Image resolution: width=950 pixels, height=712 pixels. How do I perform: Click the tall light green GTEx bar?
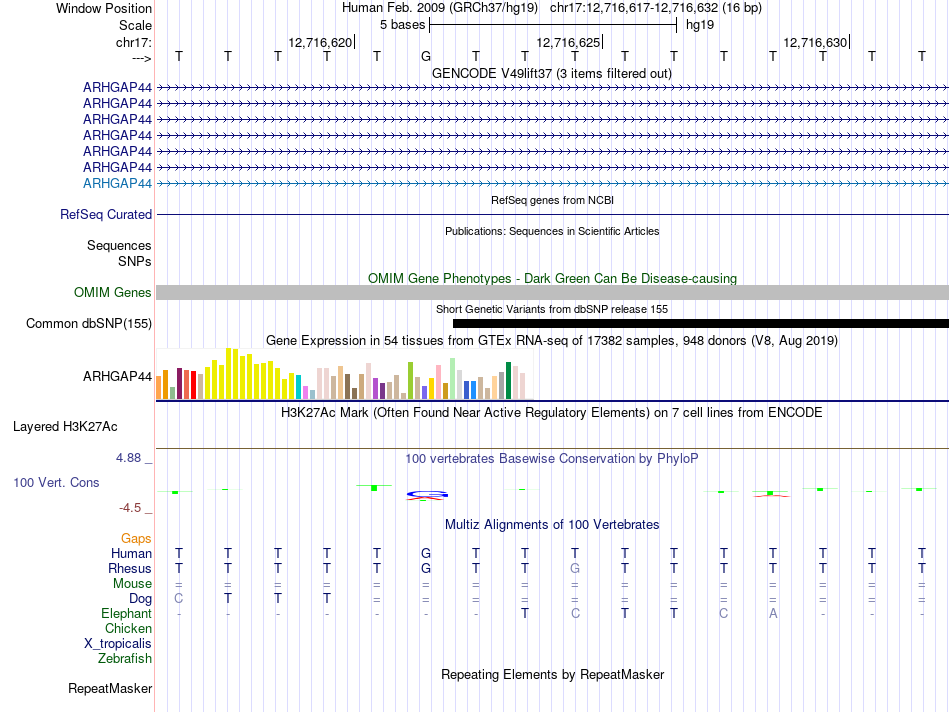coord(452,379)
